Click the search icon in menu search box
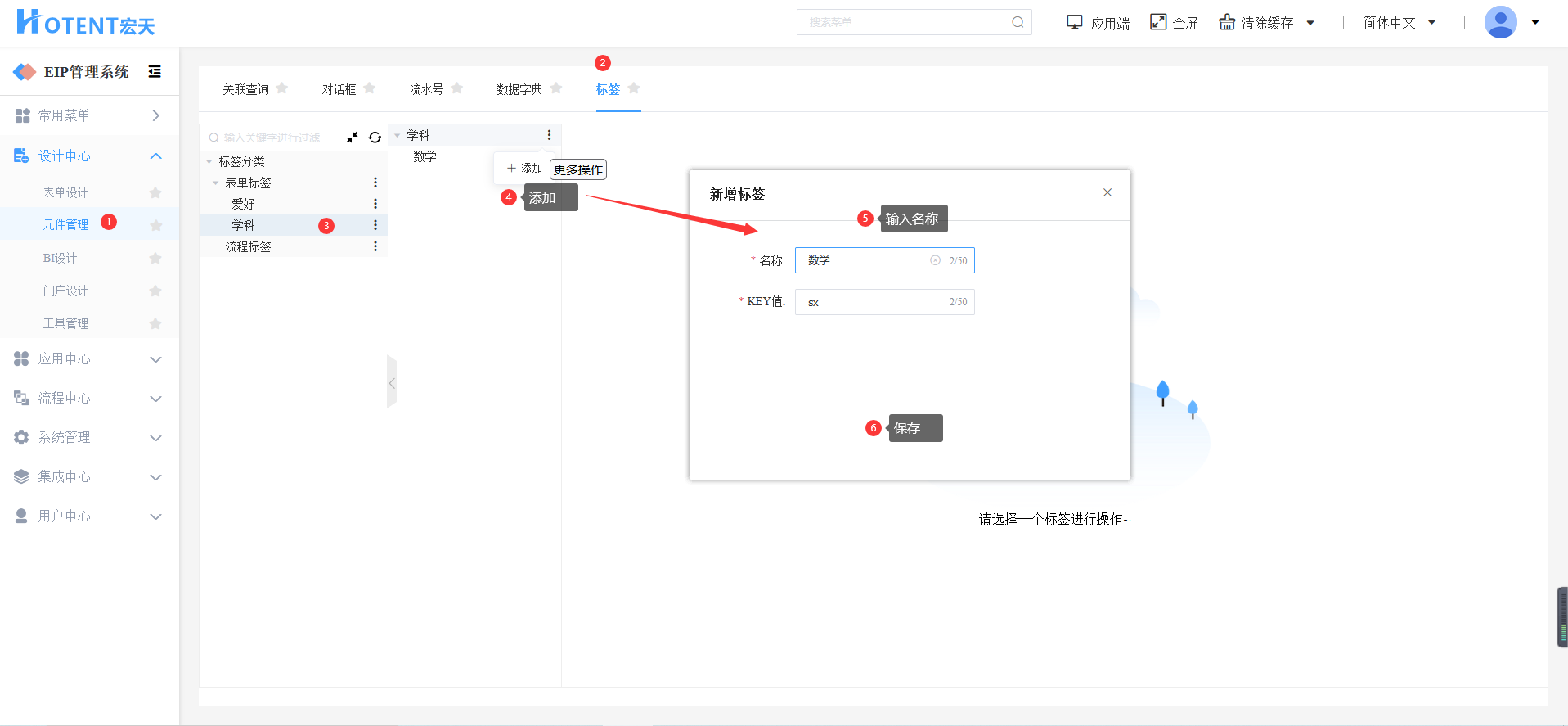 1018,22
